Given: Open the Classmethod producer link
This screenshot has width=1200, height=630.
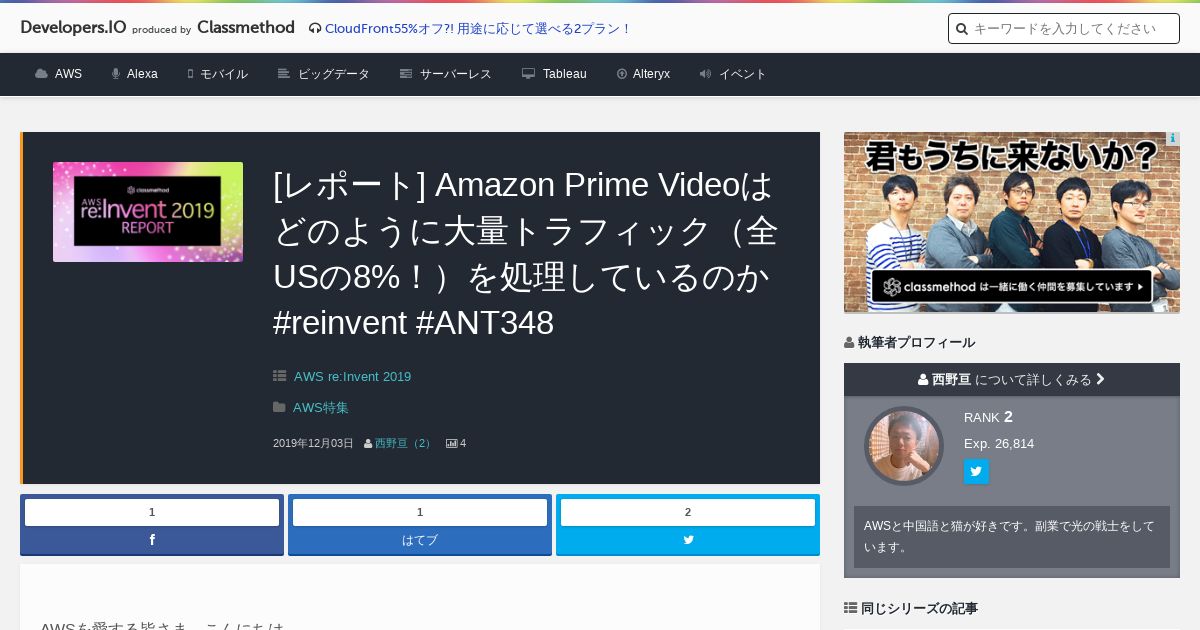Looking at the screenshot, I should pos(246,27).
